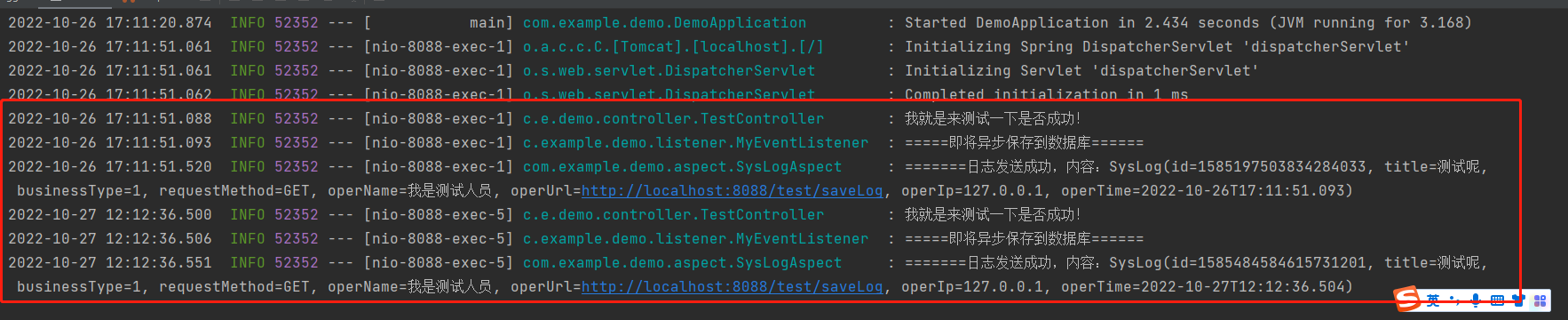Open the IME skin shirt icon
This screenshot has height=320, width=1568.
1518,300
